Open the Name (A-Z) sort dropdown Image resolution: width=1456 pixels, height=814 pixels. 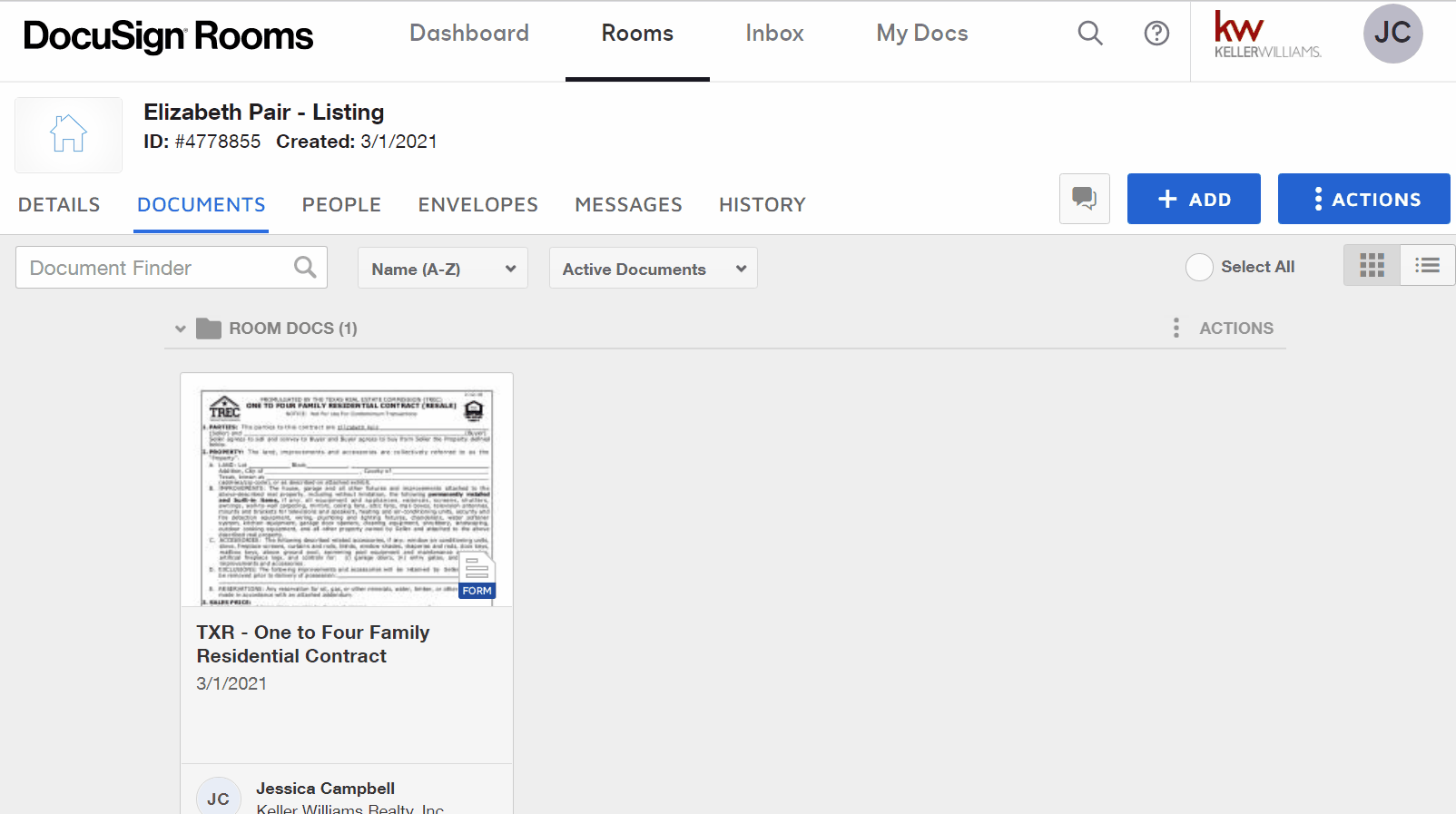[443, 269]
